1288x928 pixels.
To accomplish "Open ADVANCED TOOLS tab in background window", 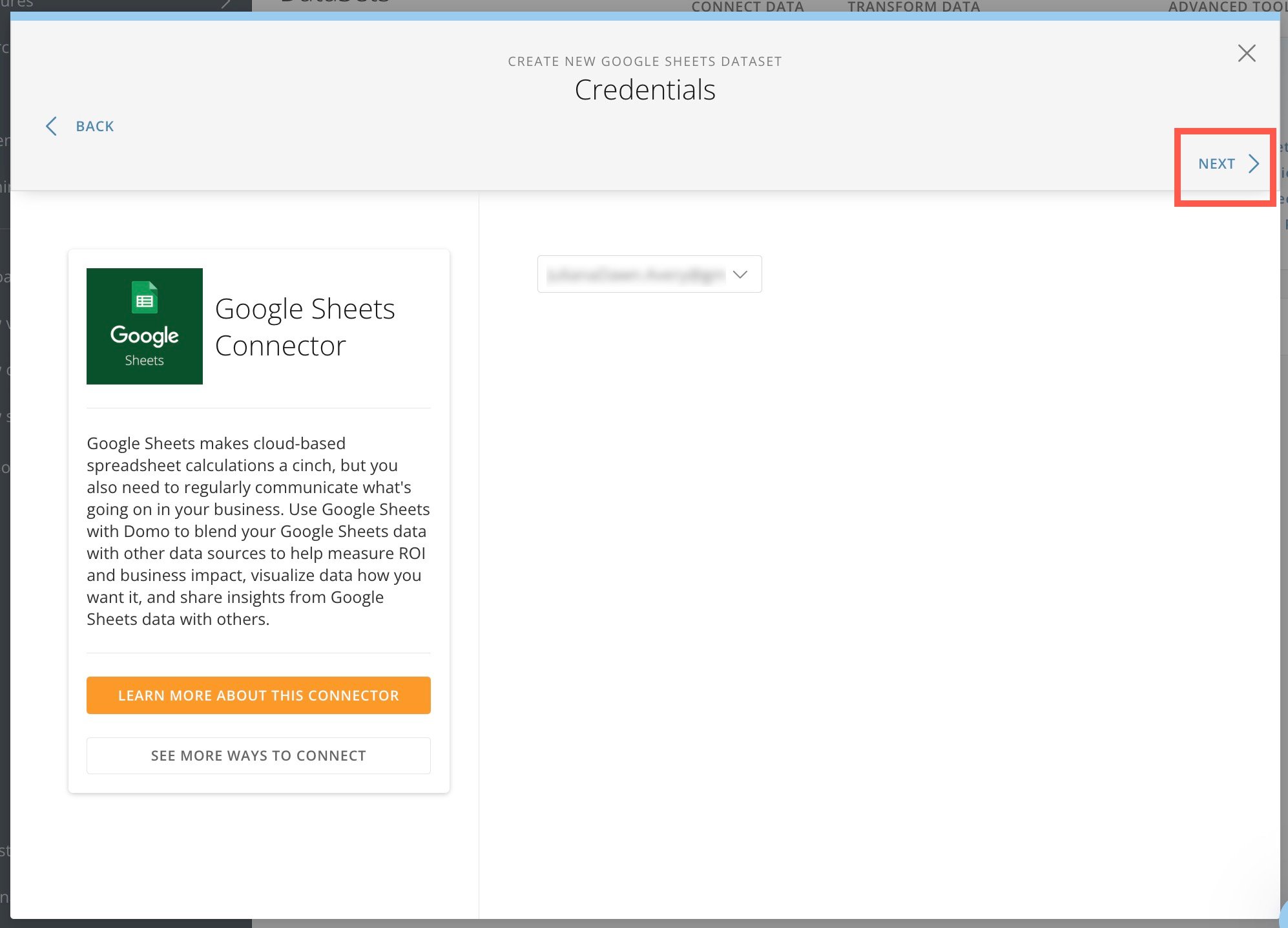I will coord(1227,6).
